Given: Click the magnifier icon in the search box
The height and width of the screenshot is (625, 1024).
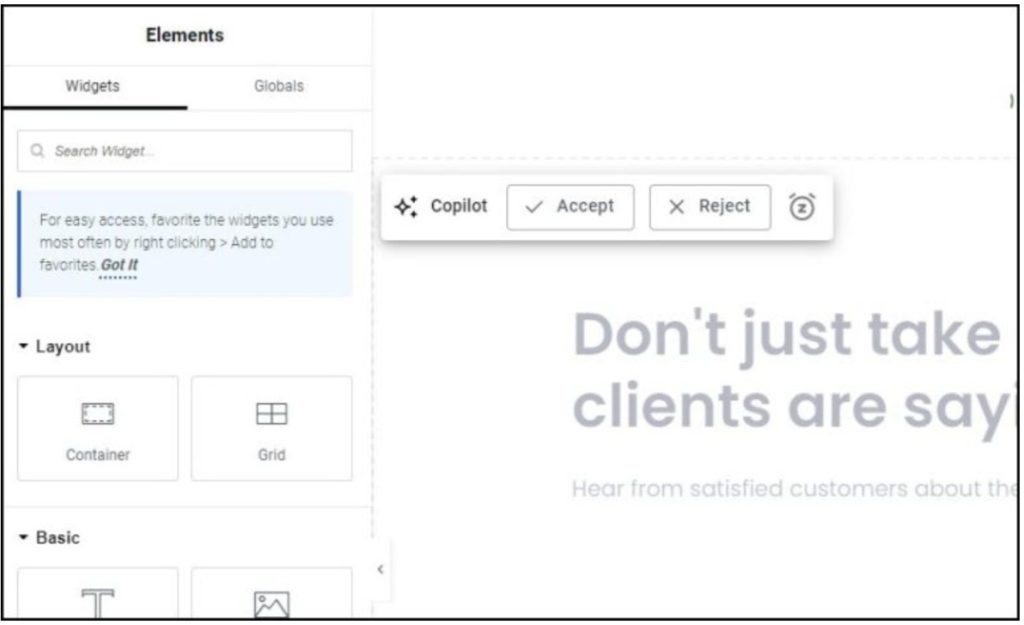Looking at the screenshot, I should [x=37, y=151].
